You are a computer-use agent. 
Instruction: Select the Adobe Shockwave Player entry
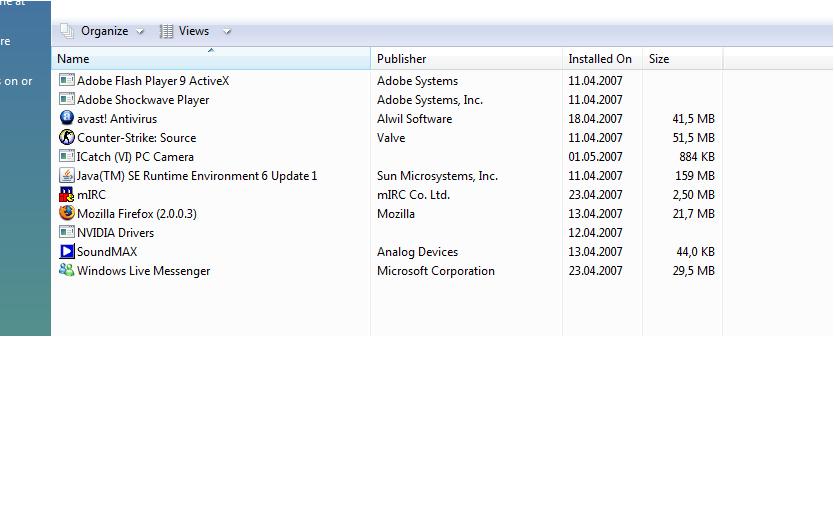(x=143, y=100)
